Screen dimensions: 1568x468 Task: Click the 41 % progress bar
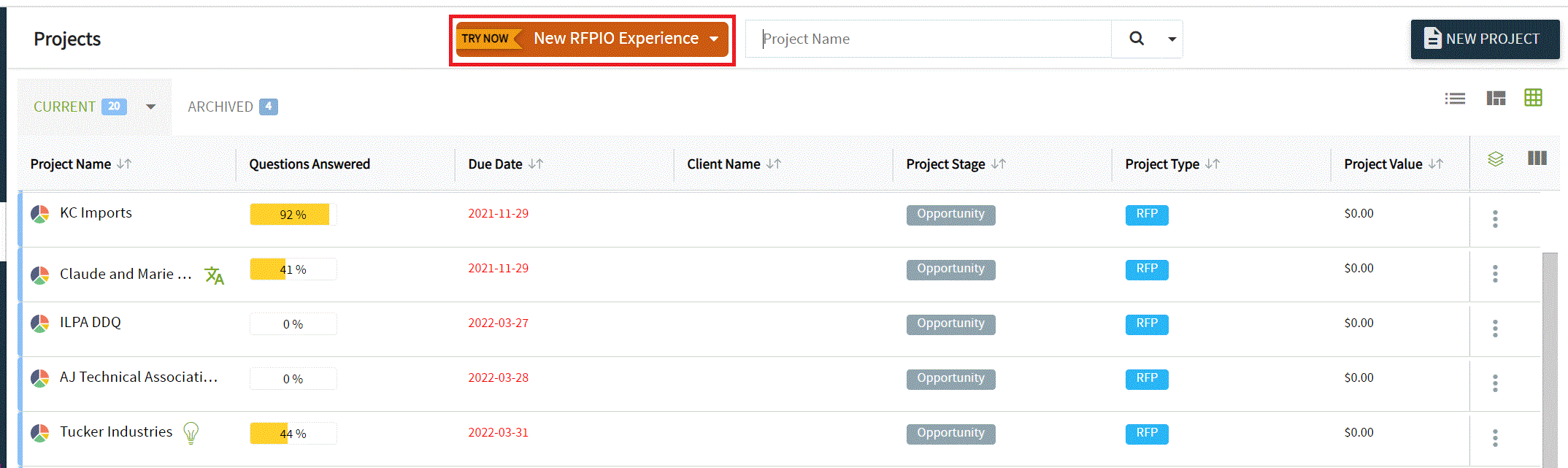point(293,269)
